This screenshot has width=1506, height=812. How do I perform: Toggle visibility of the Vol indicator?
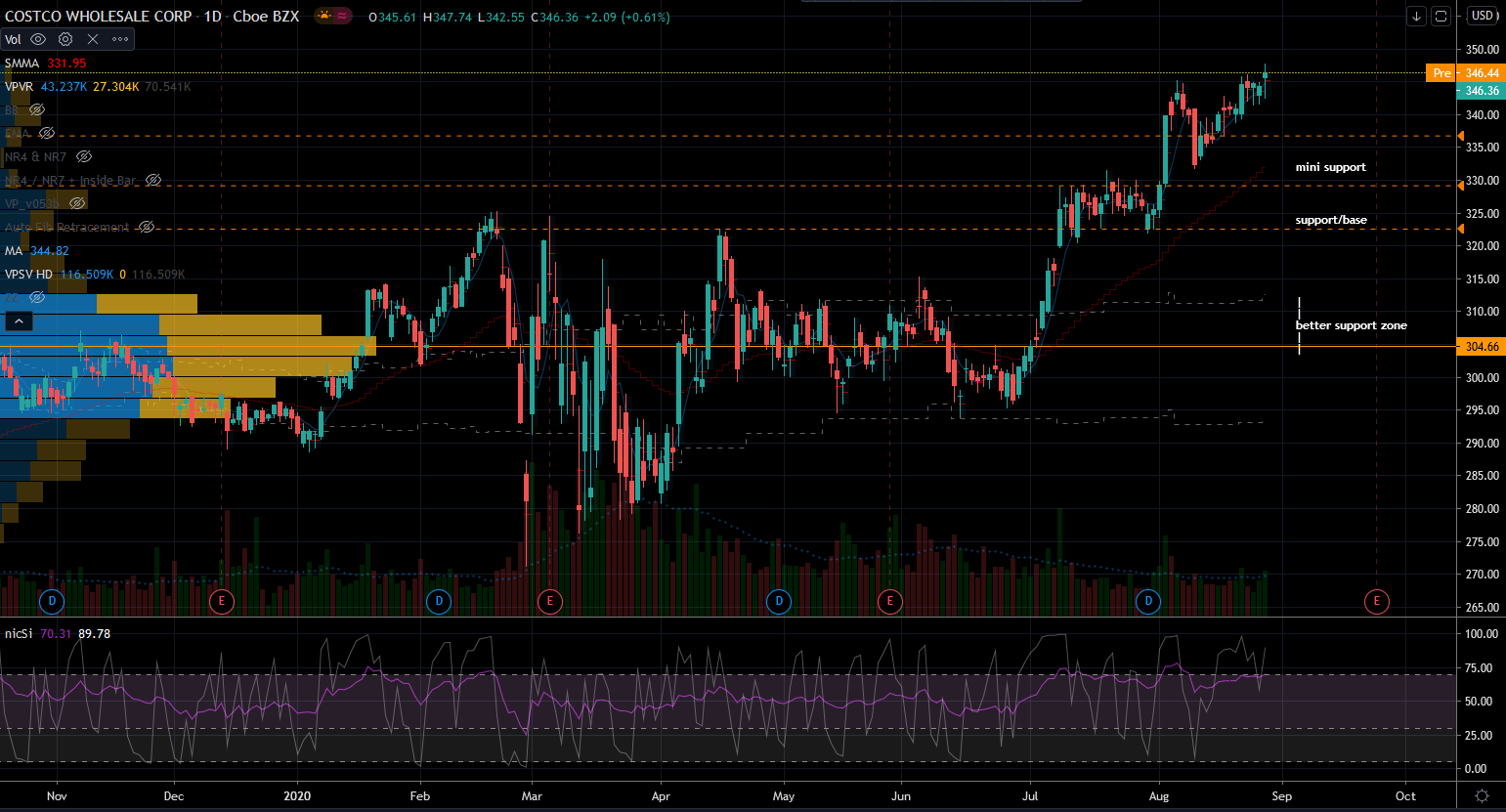click(x=38, y=39)
